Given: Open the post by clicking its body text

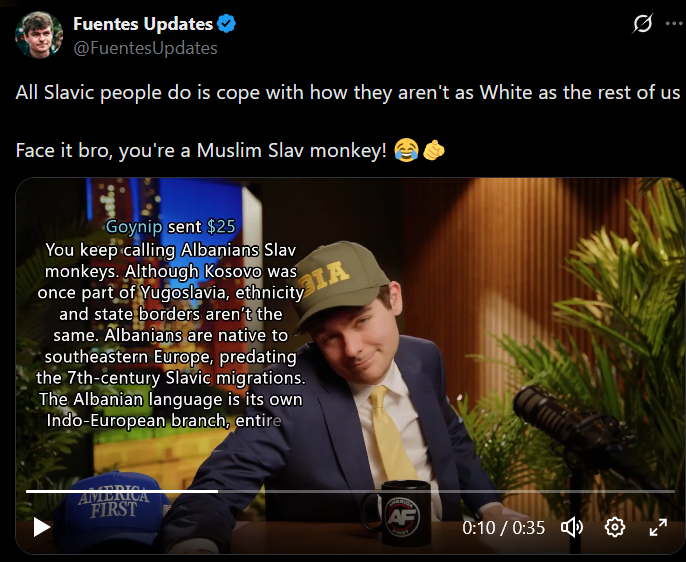Looking at the screenshot, I should (348, 93).
